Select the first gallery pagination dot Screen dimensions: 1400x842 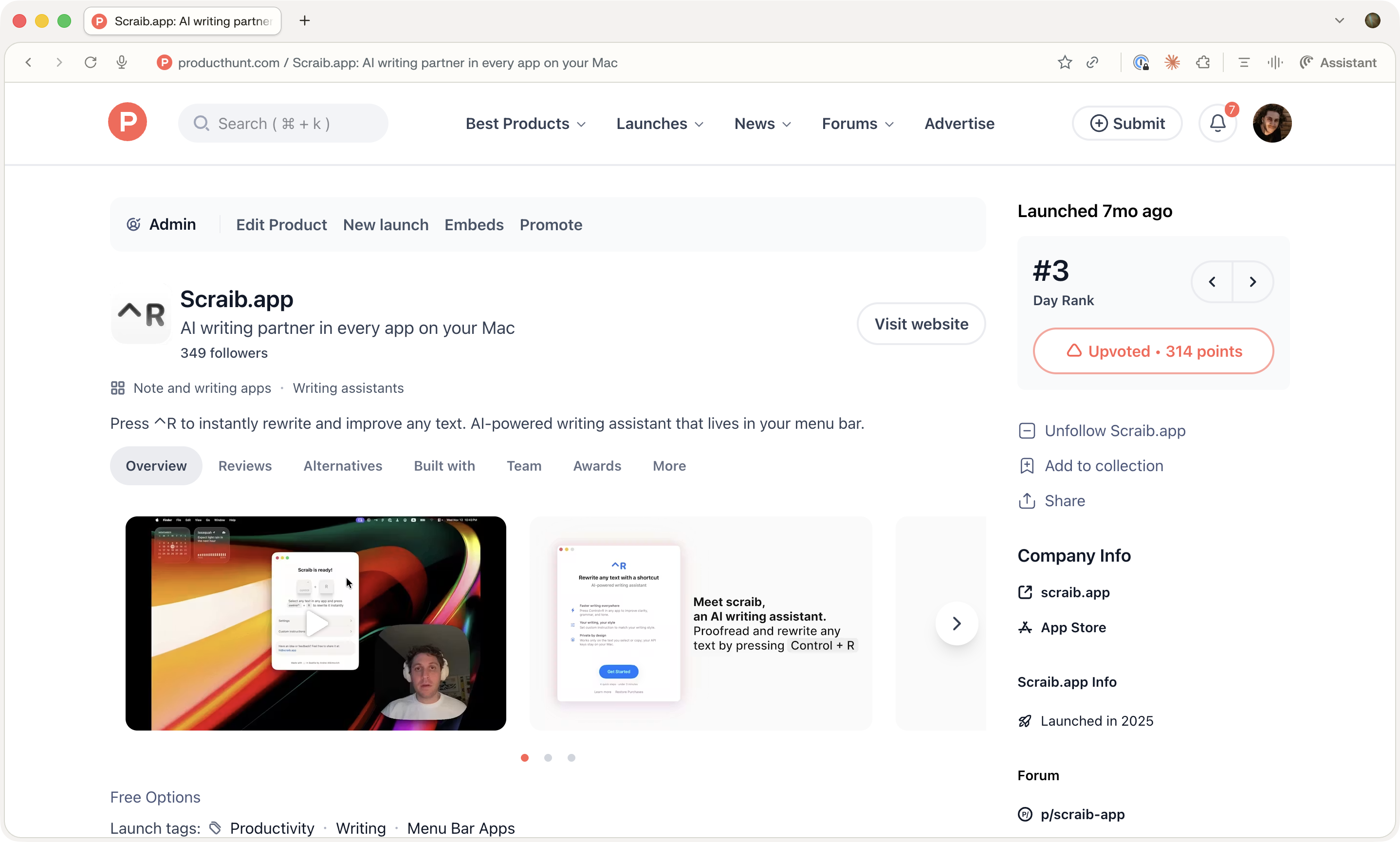524,757
